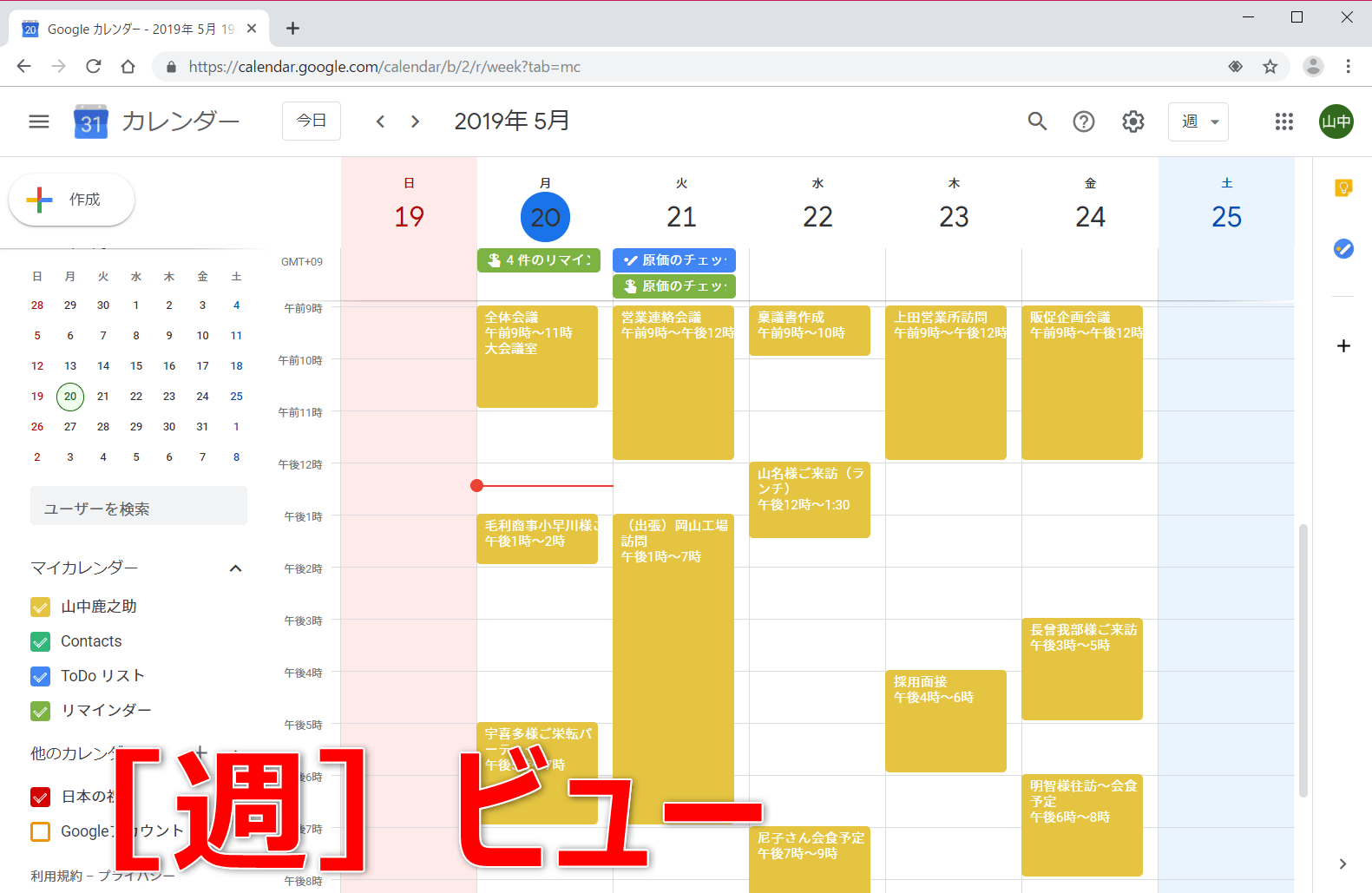The width and height of the screenshot is (1372, 893).
Task: Click the ユーザーを検索 field
Action: pos(139,506)
